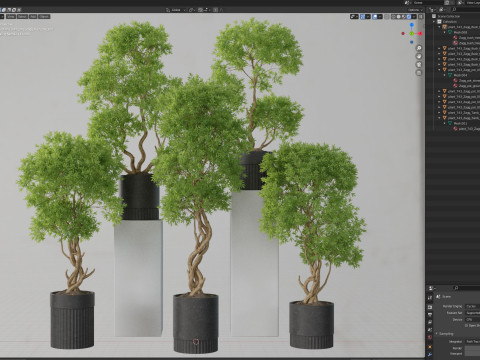The image size is (480, 360).
Task: Select Mesh.001 in the outliner
Action: [x=460, y=123]
